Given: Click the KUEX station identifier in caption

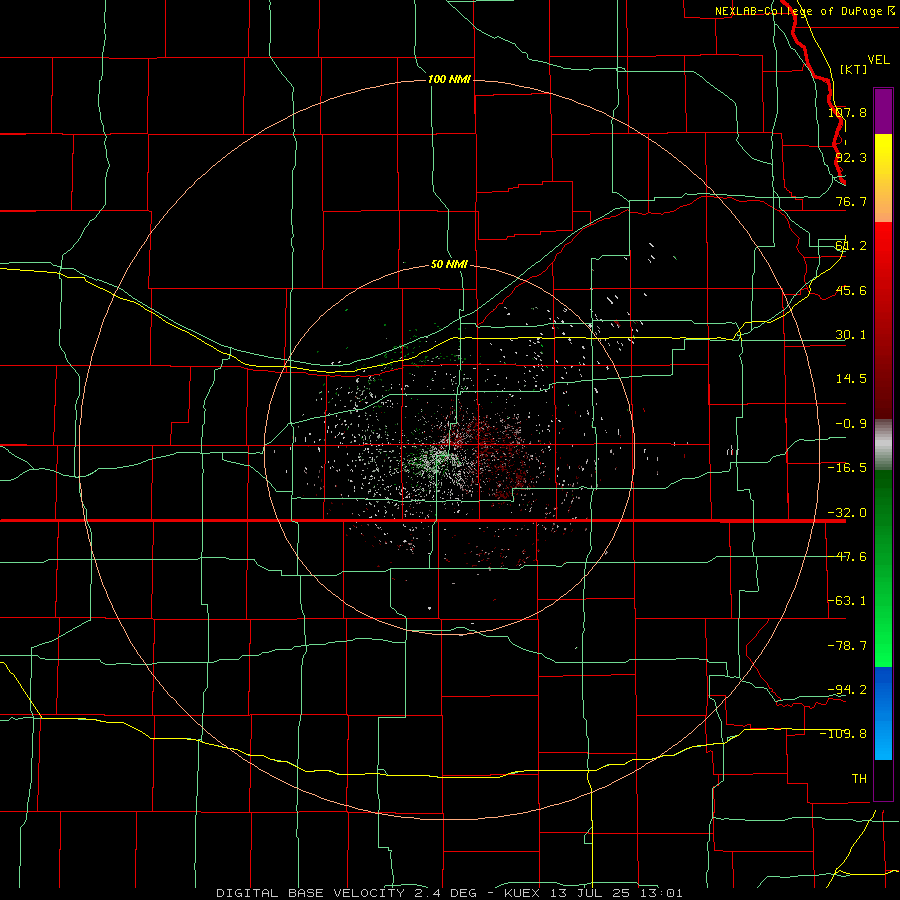Looking at the screenshot, I should coord(521,893).
